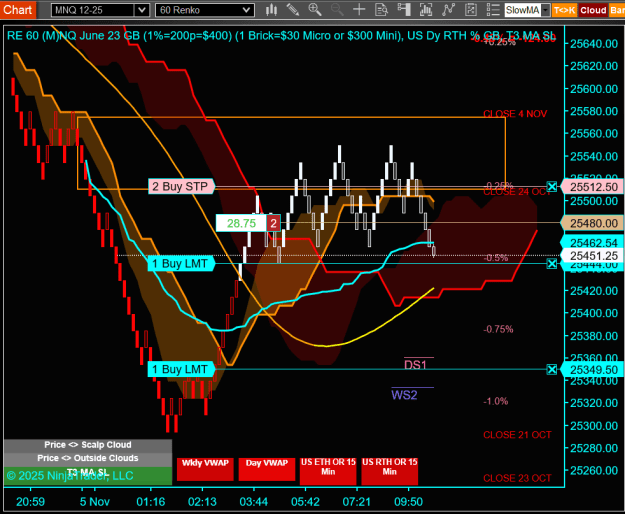Click the 25462.54 cyan indicator price label
625x514 pixels.
593,243
